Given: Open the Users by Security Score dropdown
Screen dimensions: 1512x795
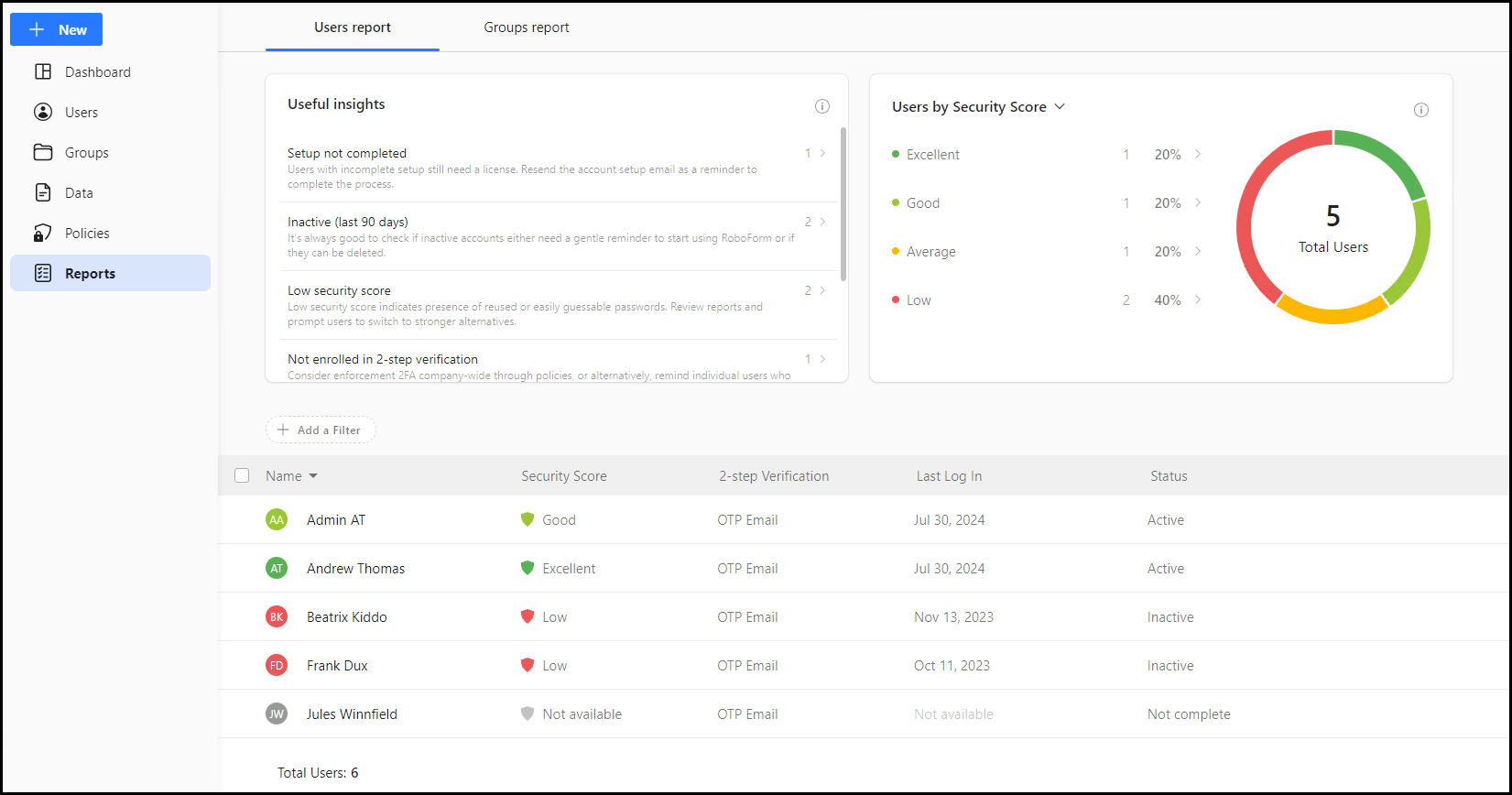Looking at the screenshot, I should [1060, 107].
